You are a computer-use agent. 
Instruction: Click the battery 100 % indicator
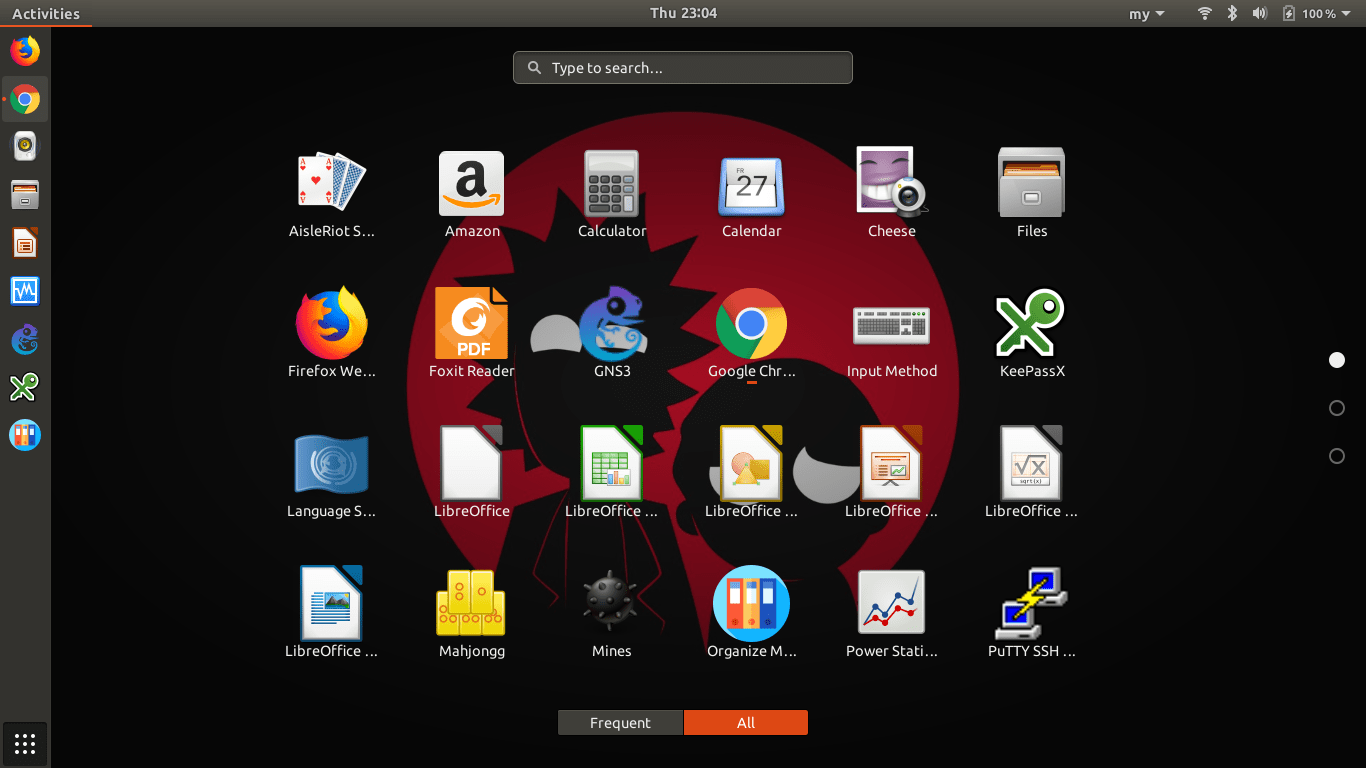tap(1308, 14)
